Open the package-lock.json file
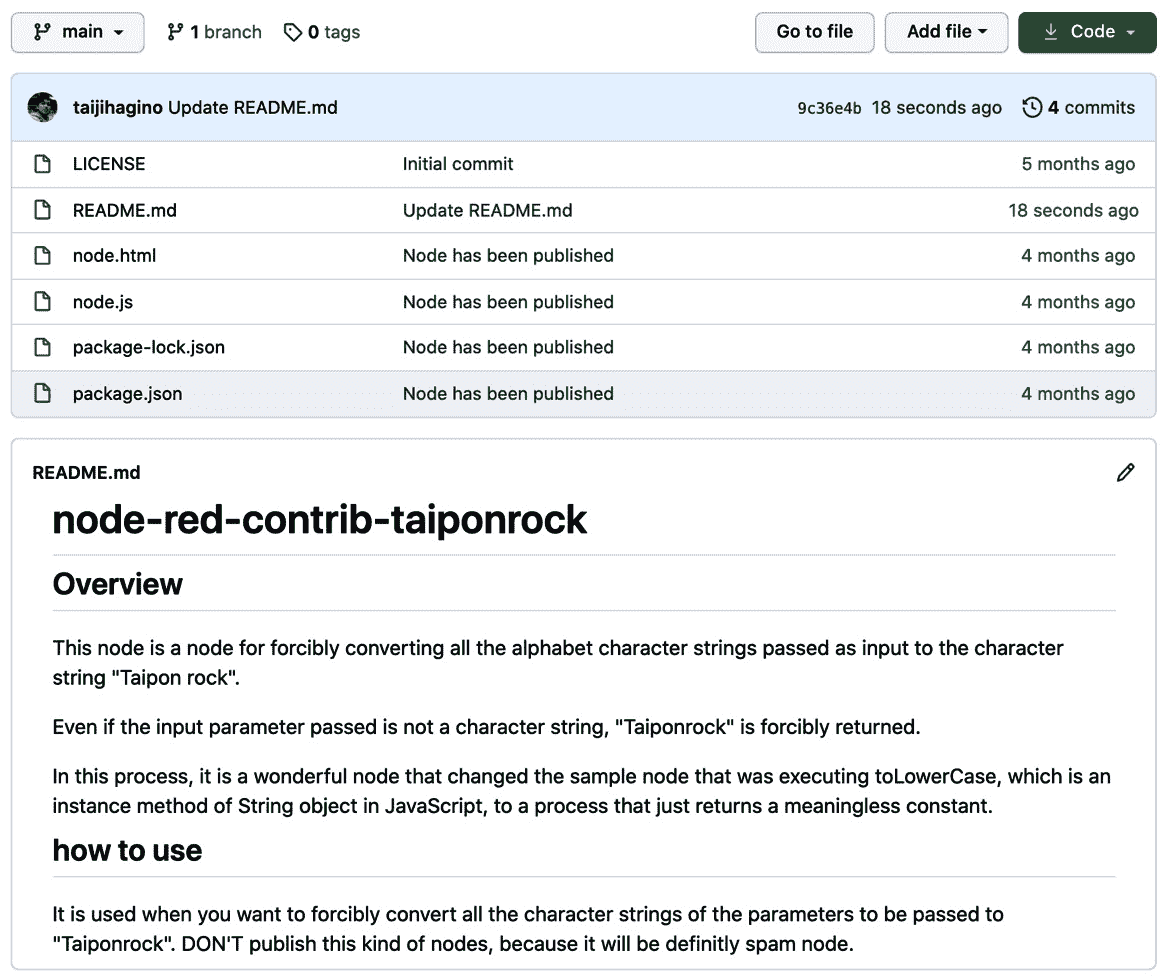 pos(147,347)
